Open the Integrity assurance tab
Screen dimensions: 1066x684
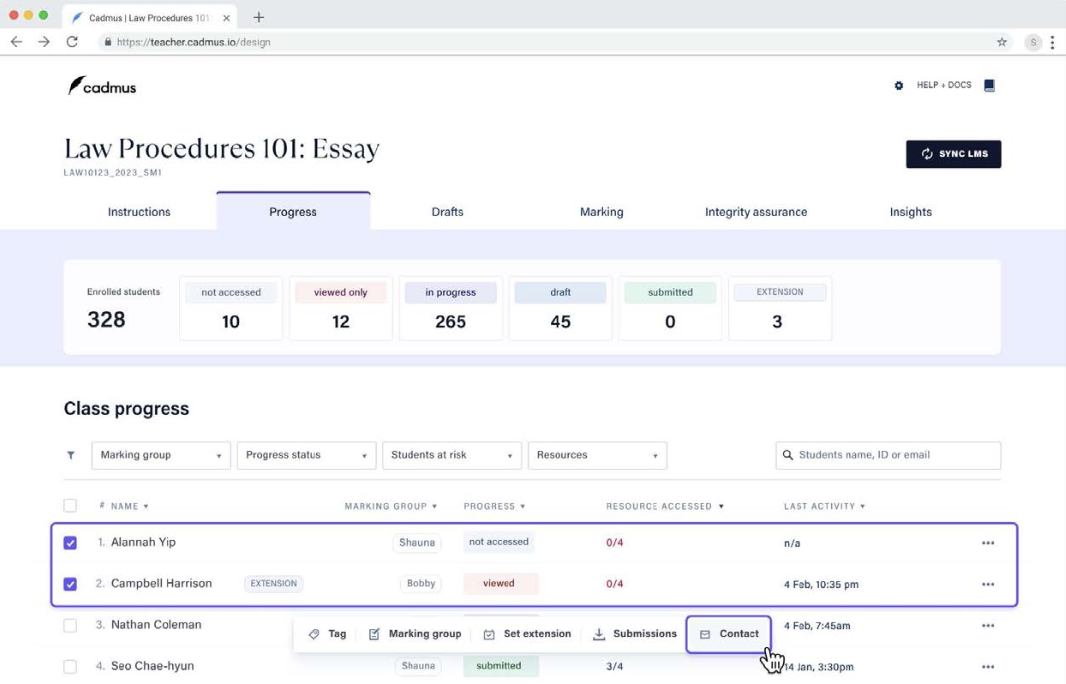pos(756,212)
